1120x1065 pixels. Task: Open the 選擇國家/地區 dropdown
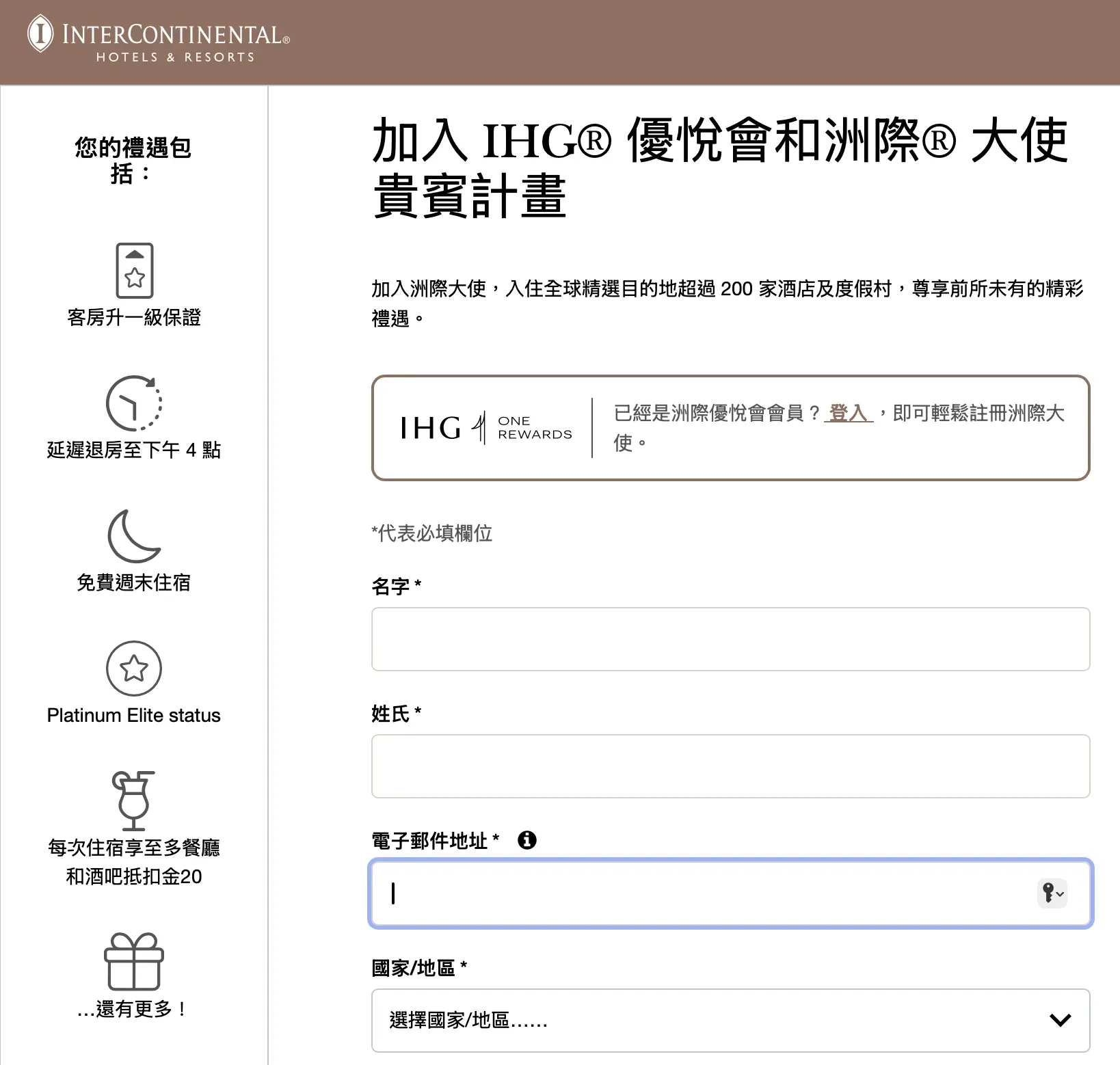pyautogui.click(x=730, y=1021)
